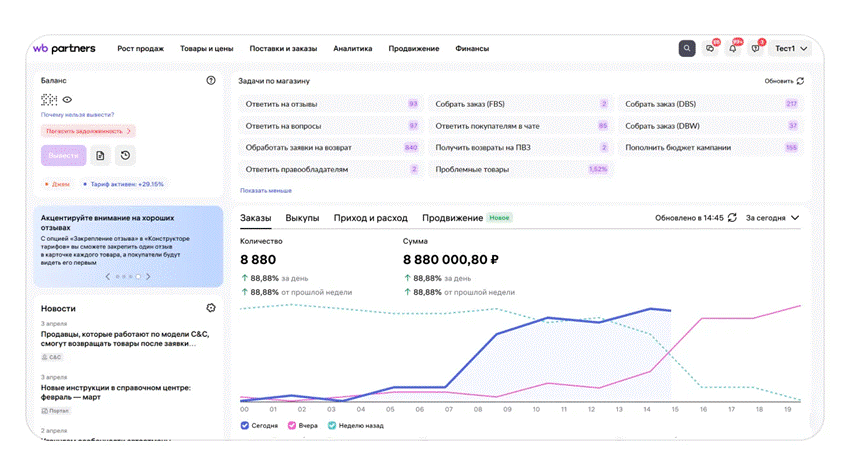Open the Почему нельзя вывести link
The height and width of the screenshot is (475, 850).
(x=78, y=115)
